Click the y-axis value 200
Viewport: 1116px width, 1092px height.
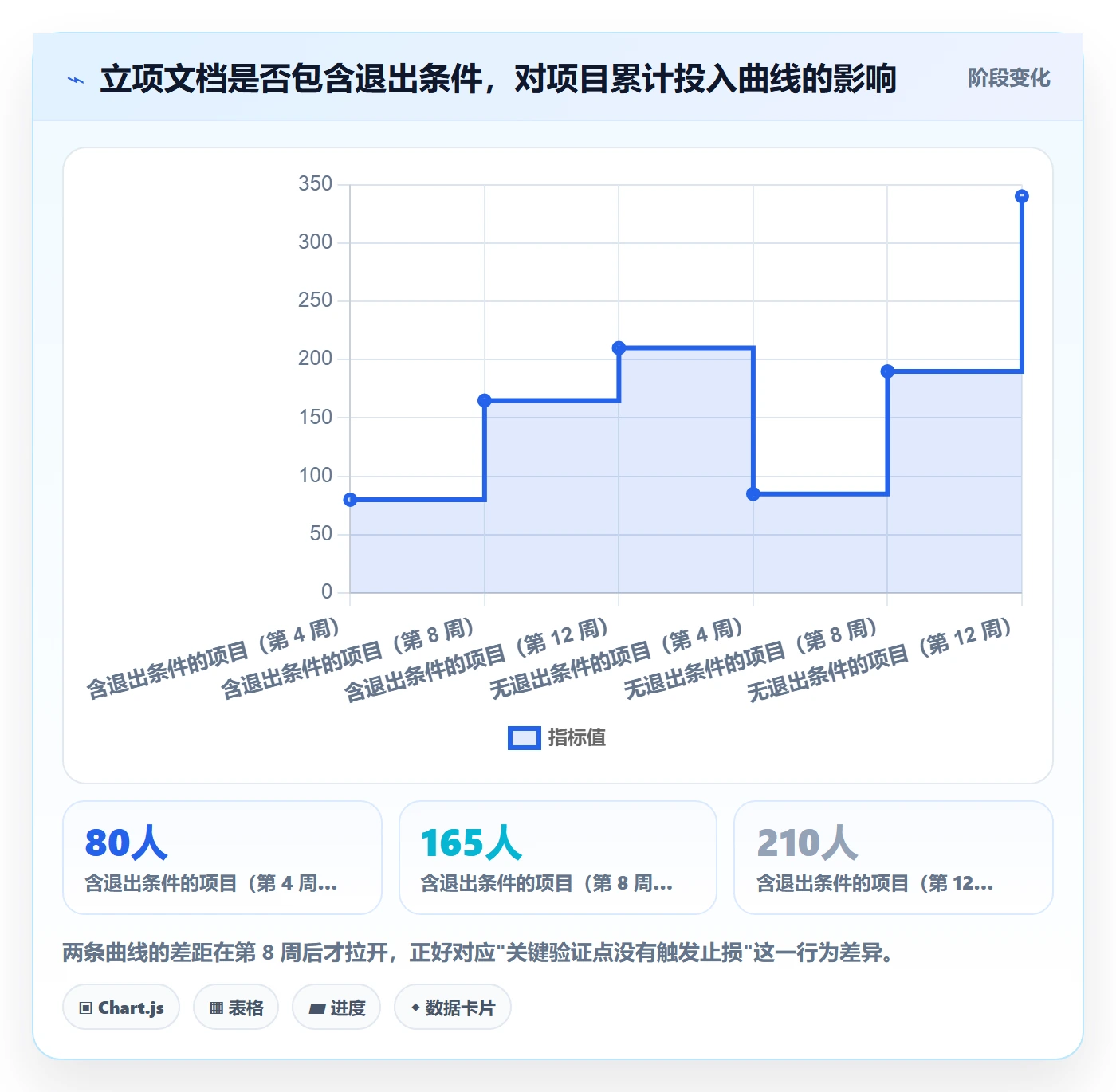click(x=315, y=359)
